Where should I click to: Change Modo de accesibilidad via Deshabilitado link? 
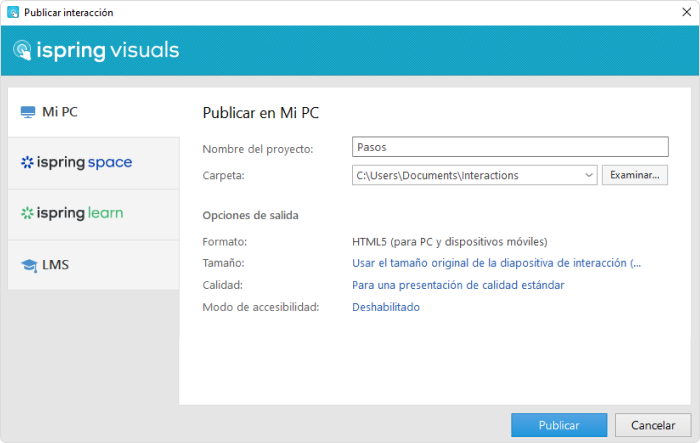[386, 307]
